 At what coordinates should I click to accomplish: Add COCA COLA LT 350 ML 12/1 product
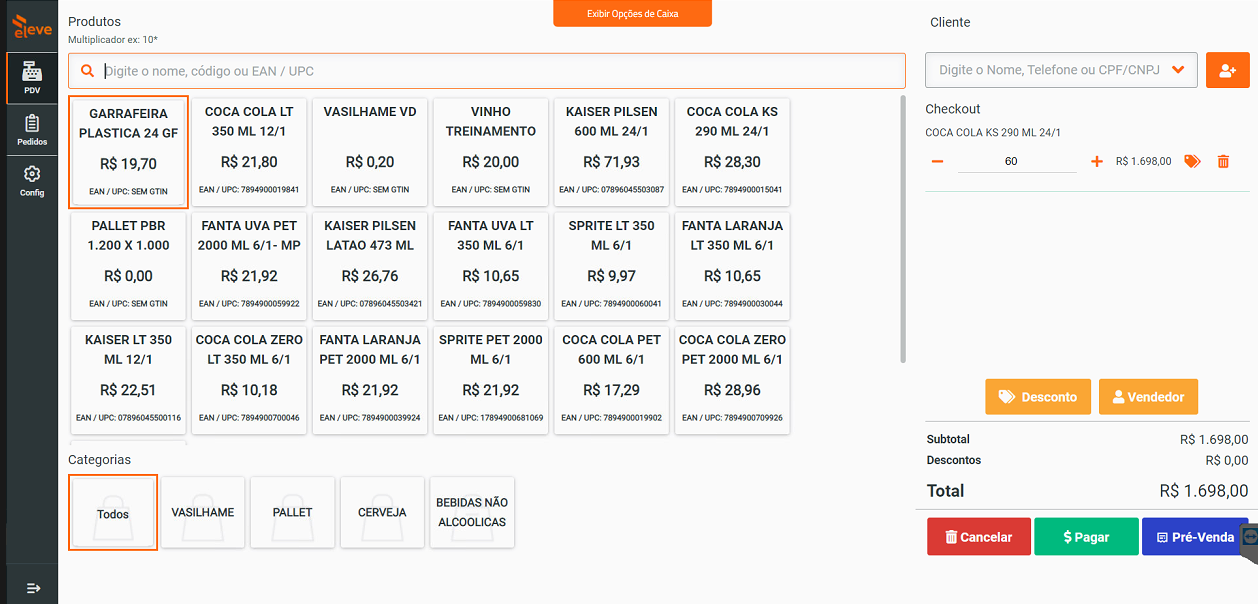point(250,150)
